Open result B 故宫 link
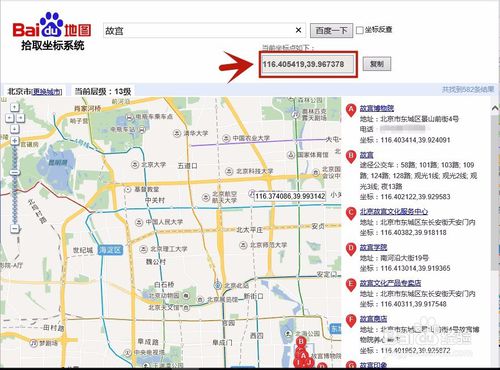This screenshot has width=500, height=370. [x=367, y=155]
